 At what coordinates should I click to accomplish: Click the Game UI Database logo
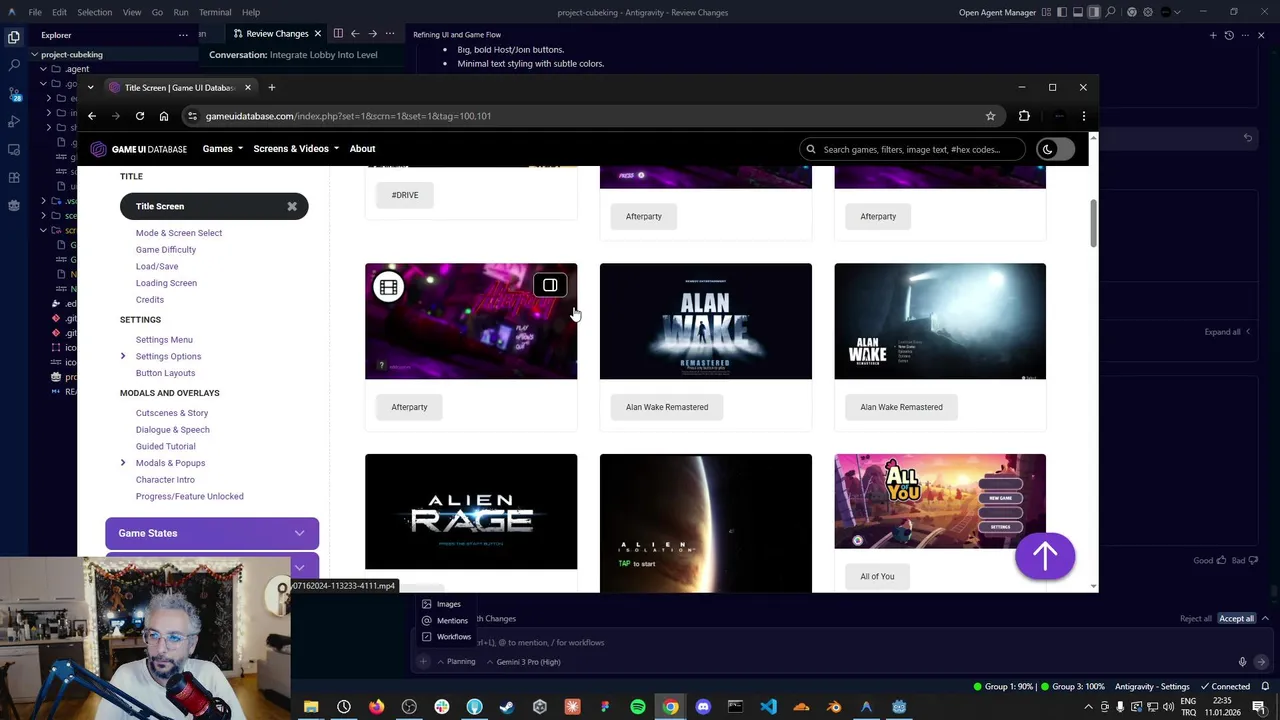(139, 149)
